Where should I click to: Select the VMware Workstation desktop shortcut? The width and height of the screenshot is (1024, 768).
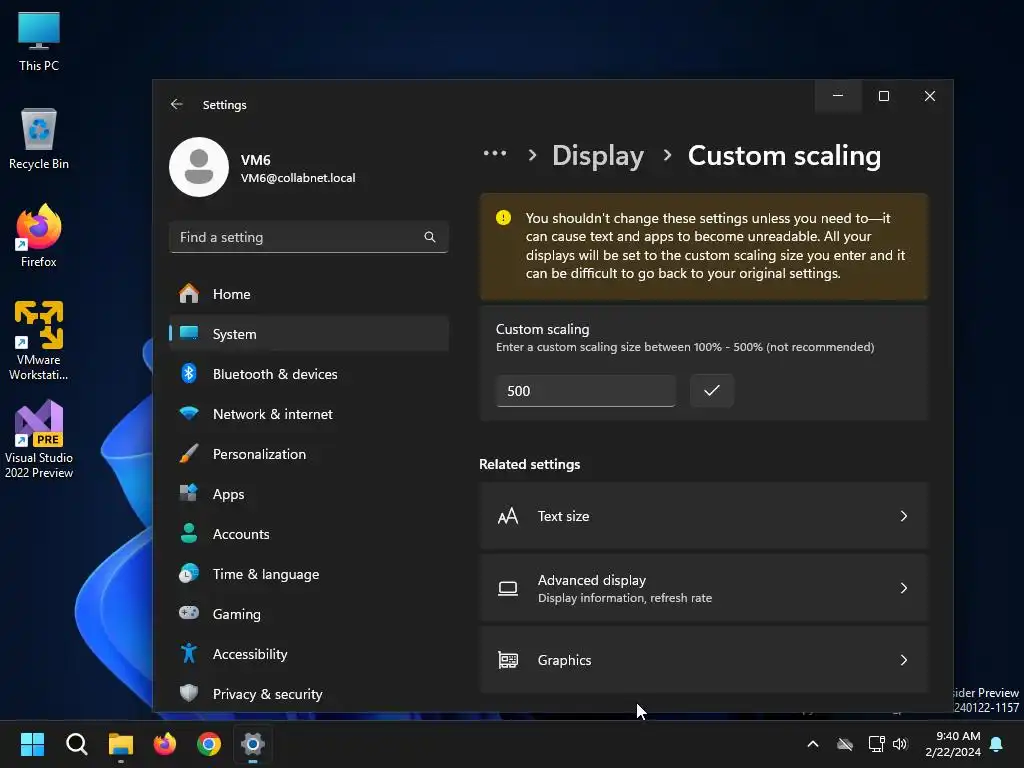39,340
